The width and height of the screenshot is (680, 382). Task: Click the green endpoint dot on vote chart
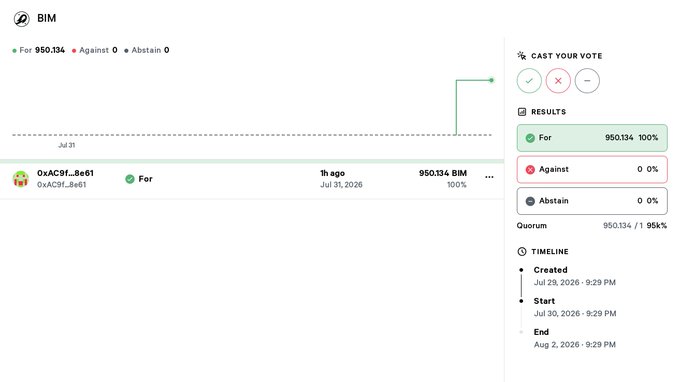[491, 80]
